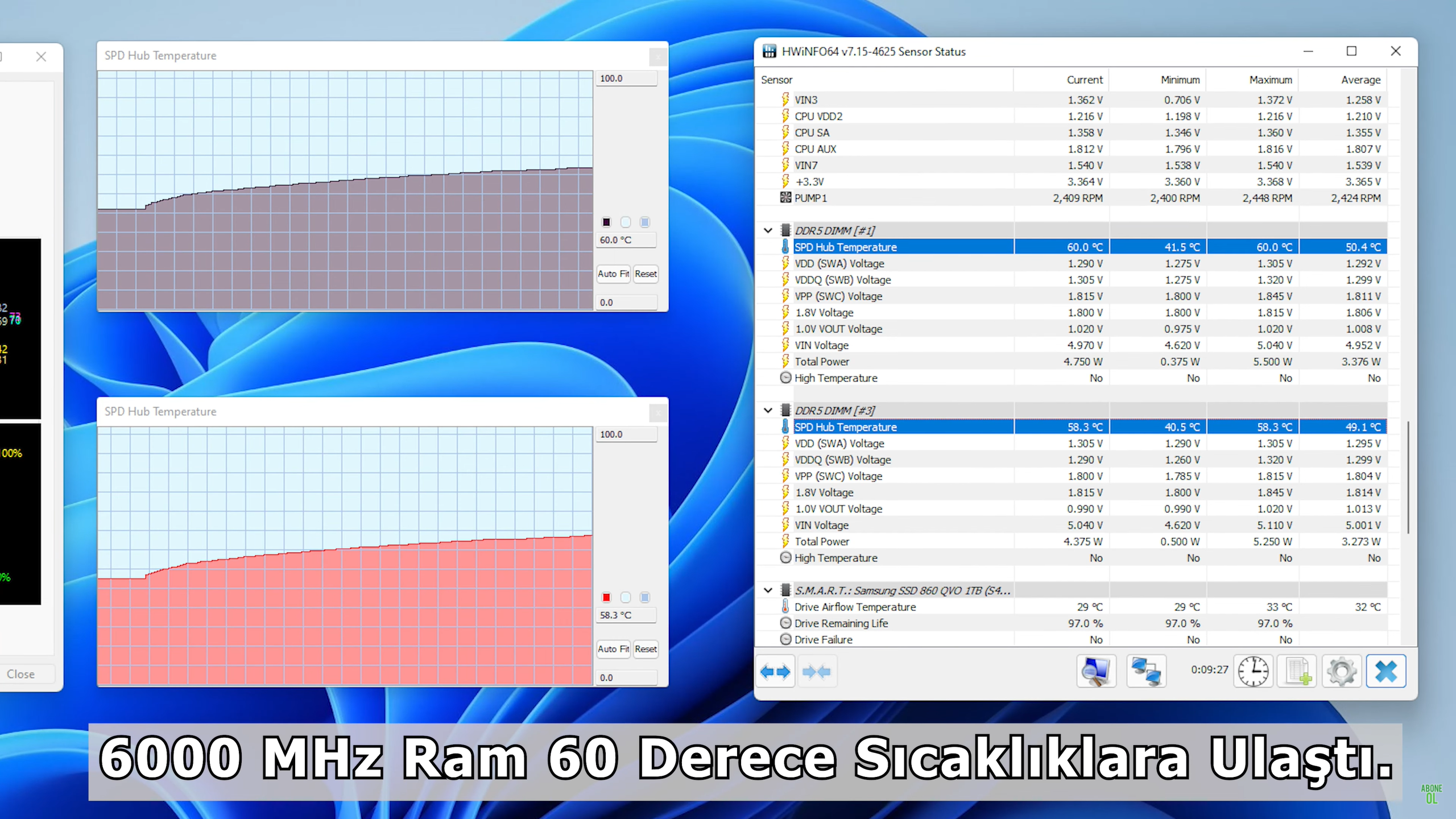The image size is (1456, 819).
Task: Collapse the DDR5 DIMM [#3] group
Action: [768, 410]
